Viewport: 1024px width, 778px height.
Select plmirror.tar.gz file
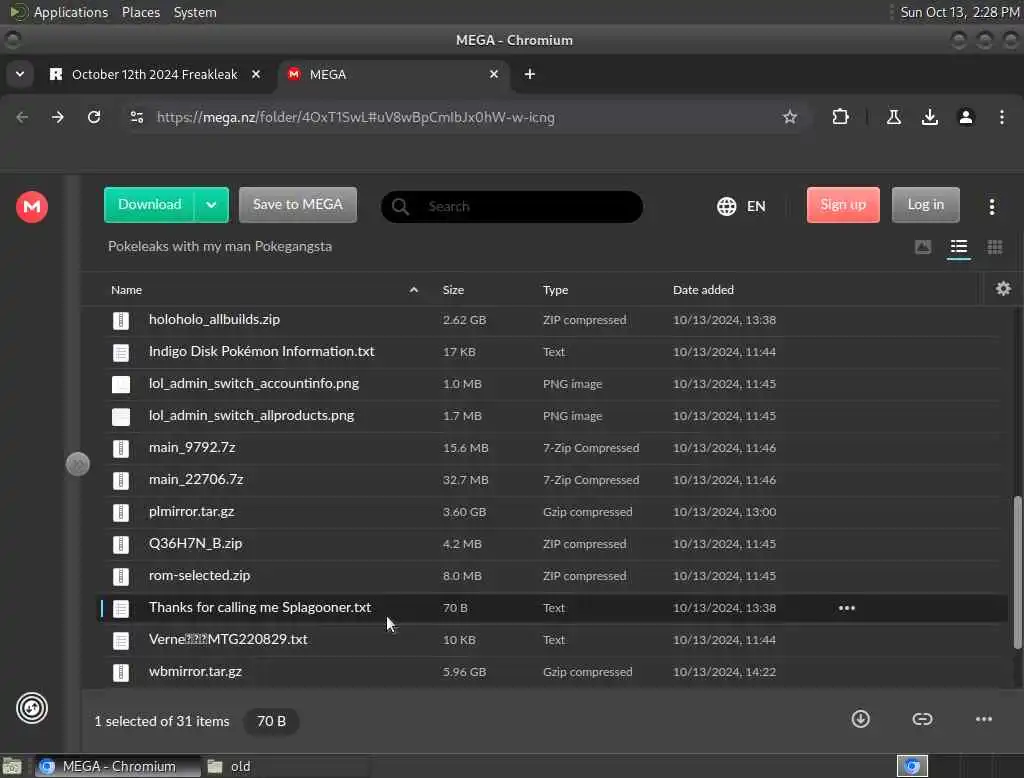pos(552,512)
